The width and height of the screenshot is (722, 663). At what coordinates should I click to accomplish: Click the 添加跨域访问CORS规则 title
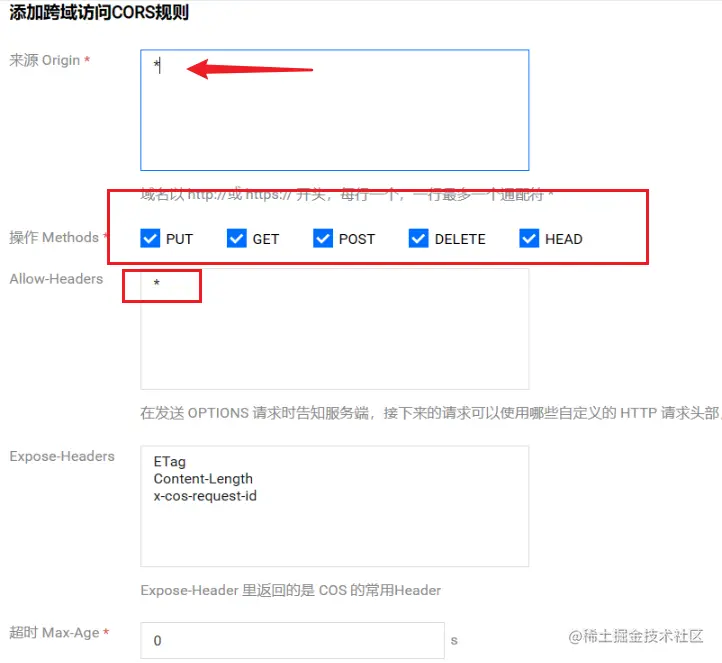(99, 12)
